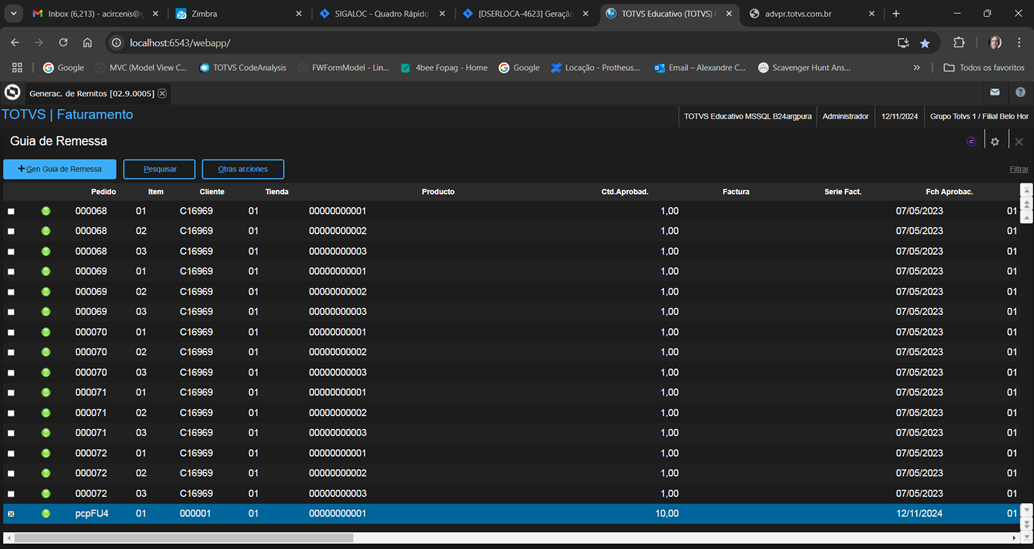This screenshot has height=549, width=1034.
Task: Open the help question mark icon
Action: [1020, 92]
